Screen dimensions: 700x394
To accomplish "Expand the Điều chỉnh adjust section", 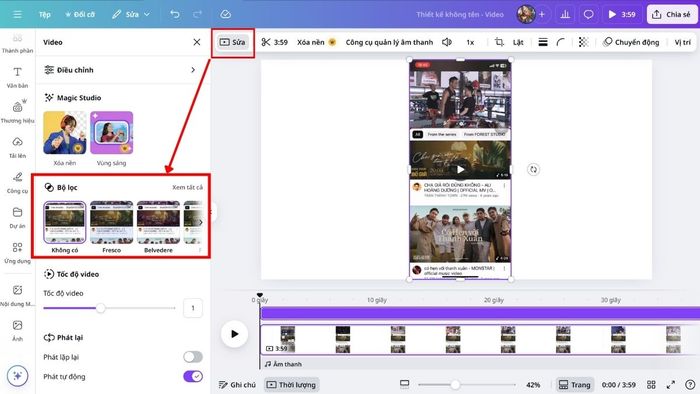I will pos(120,70).
